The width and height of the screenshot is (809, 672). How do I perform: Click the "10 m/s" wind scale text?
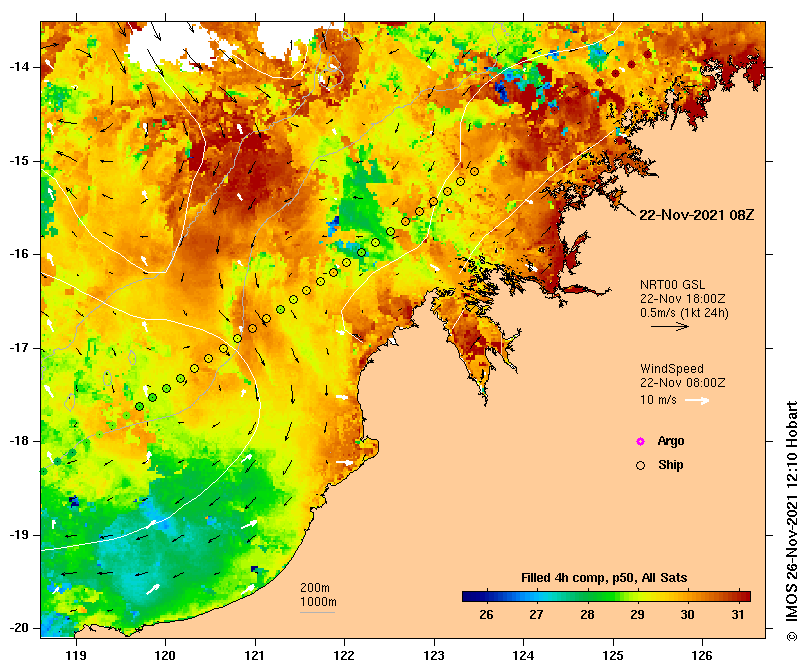tap(658, 400)
